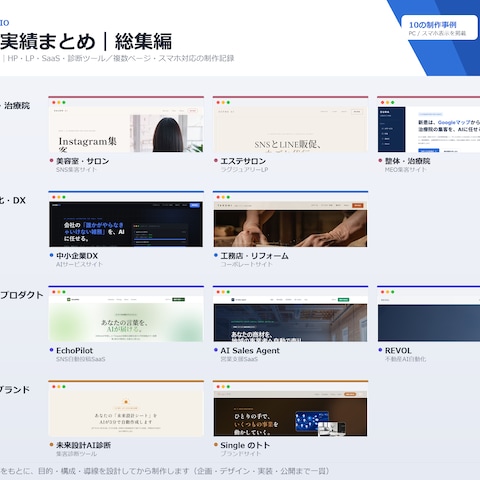
Task: Click the red window dot on AI Sales Agent card
Action: click(x=218, y=292)
